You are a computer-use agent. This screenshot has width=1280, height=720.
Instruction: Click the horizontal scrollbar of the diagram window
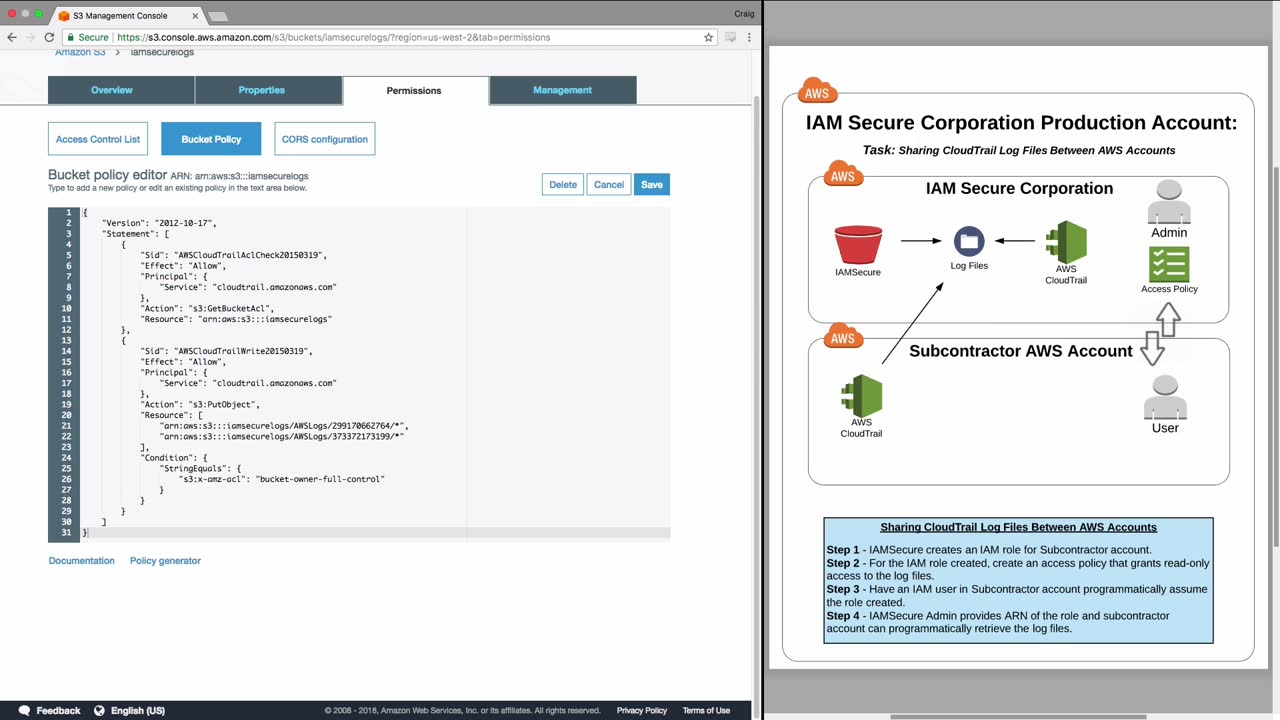tap(1018, 716)
